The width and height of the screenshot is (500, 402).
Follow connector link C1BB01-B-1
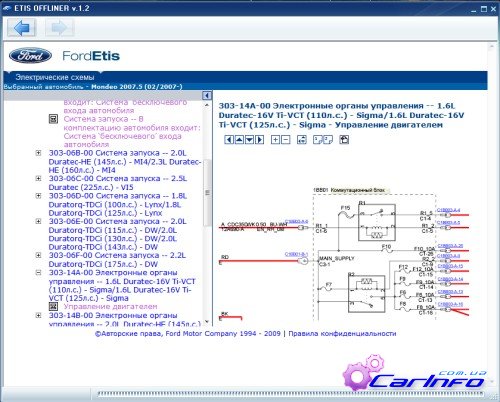296,254
